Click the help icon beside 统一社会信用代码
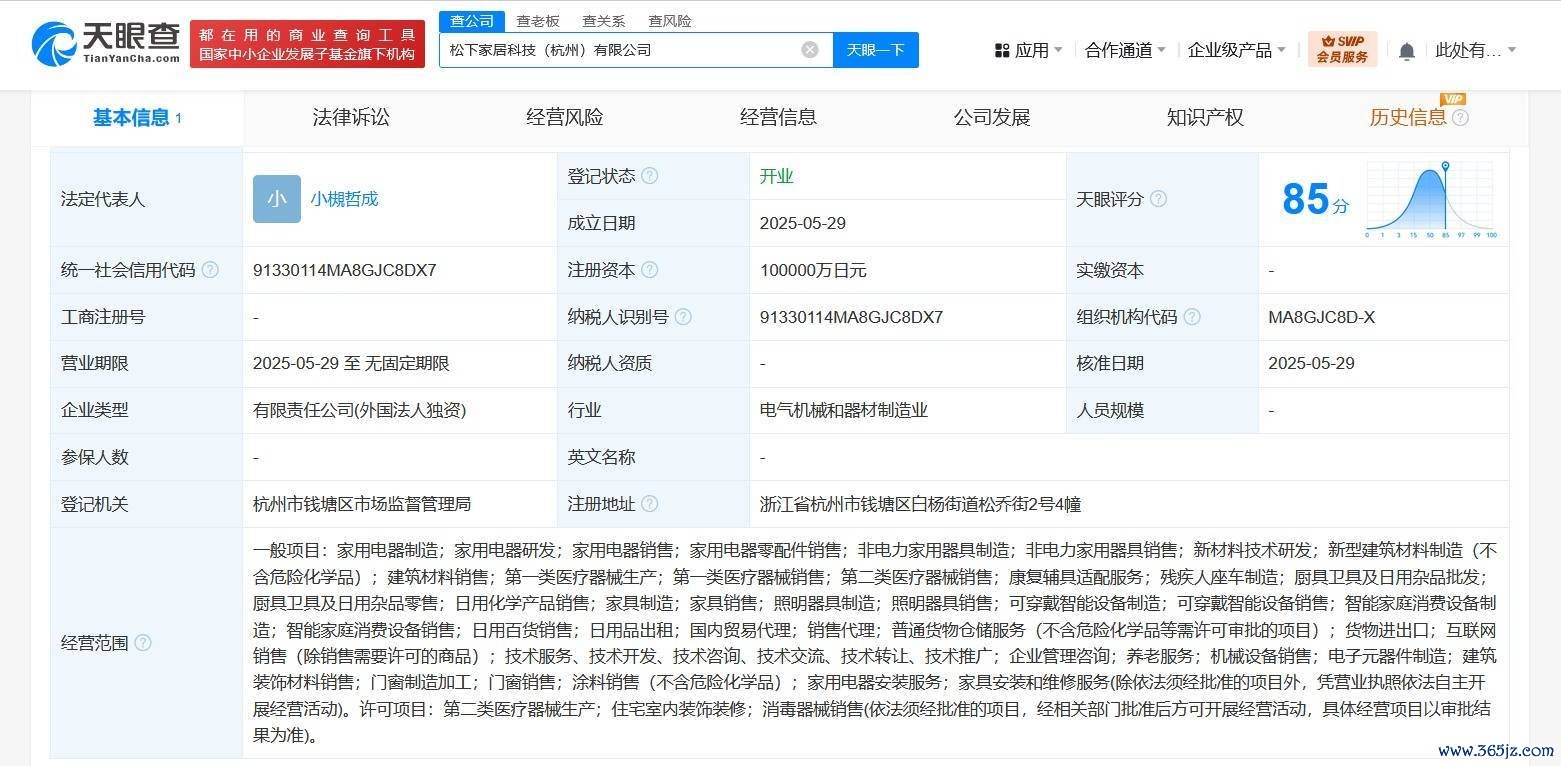 point(210,270)
